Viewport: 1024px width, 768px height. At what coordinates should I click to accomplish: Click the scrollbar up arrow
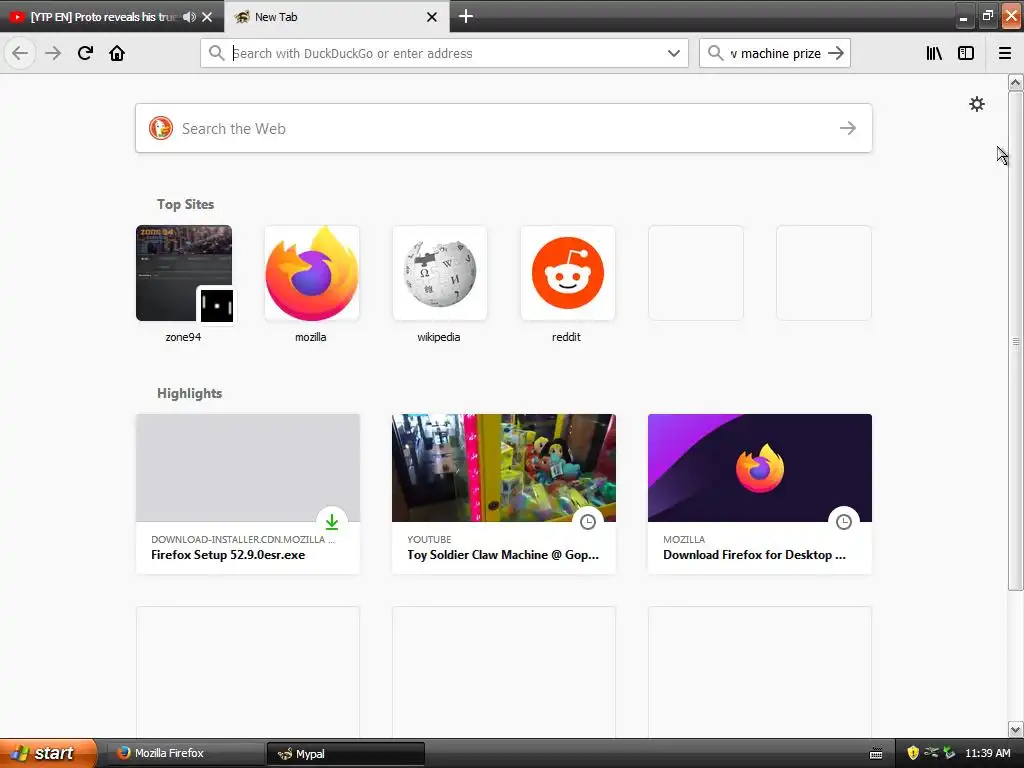coord(1016,82)
